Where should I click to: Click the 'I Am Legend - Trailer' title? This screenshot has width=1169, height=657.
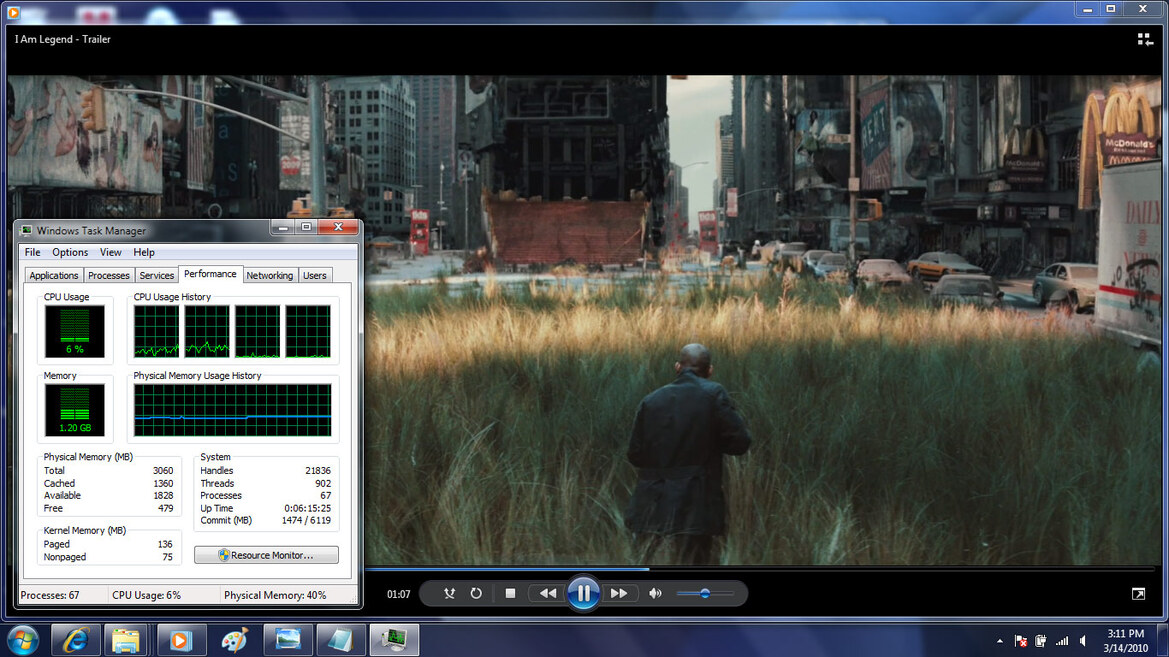pyautogui.click(x=63, y=40)
